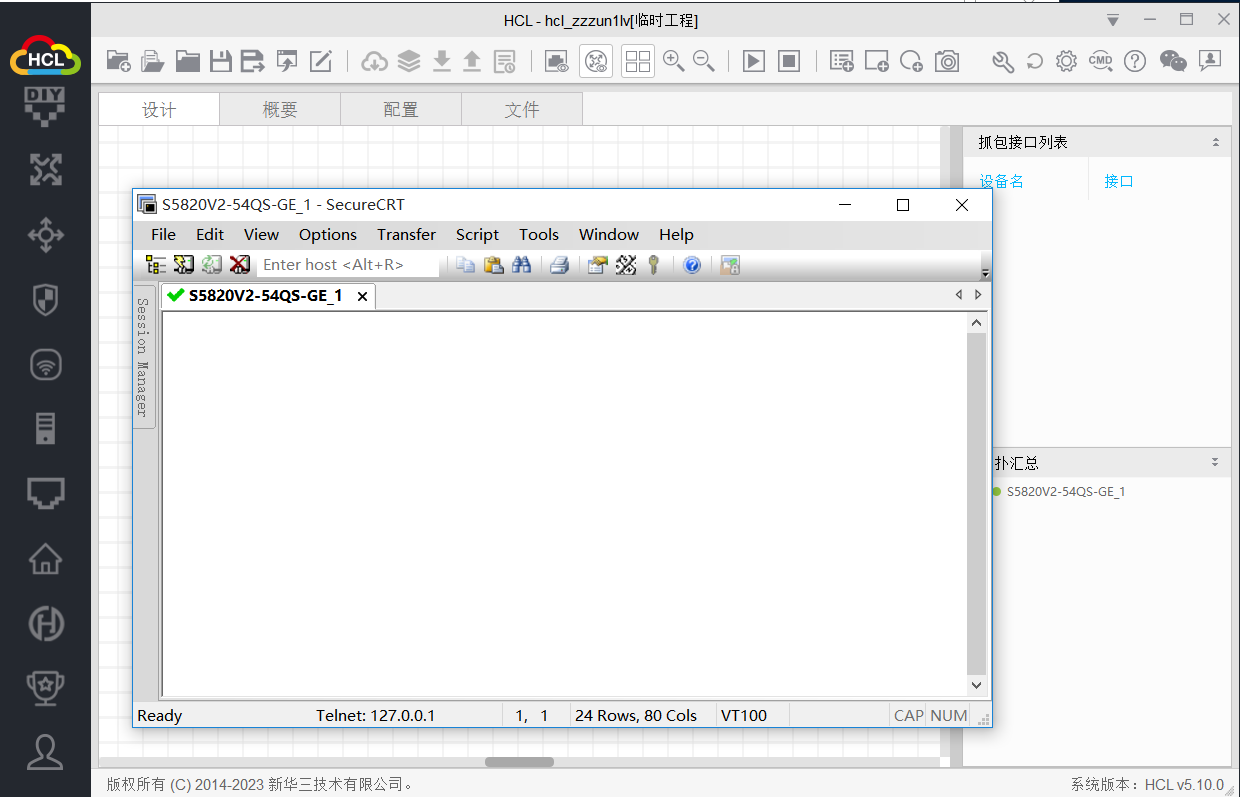Click the cloud download icon
The width and height of the screenshot is (1240, 797).
pos(374,61)
